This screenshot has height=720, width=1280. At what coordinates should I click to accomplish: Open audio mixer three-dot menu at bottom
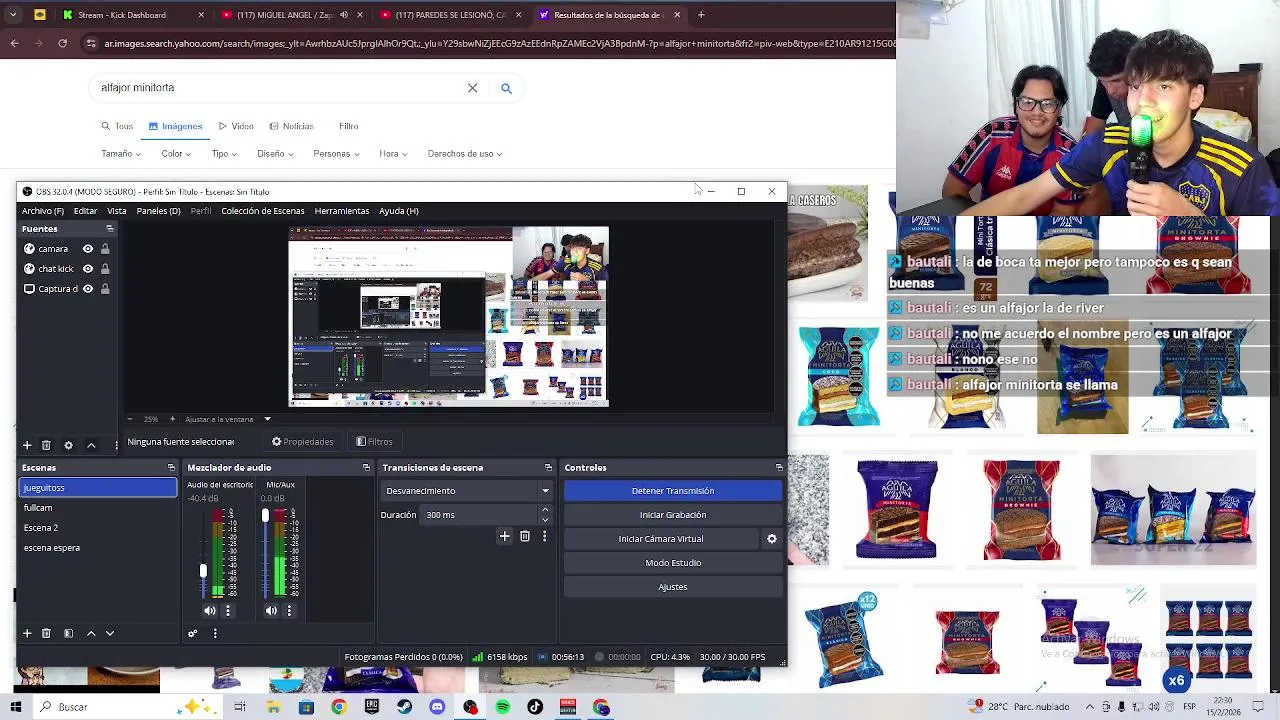[x=215, y=633]
